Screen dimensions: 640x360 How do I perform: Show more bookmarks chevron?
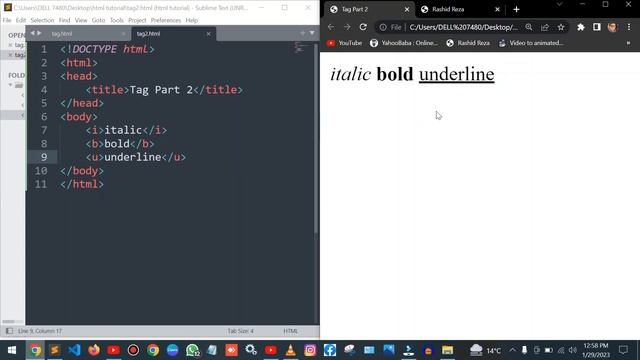(x=628, y=43)
